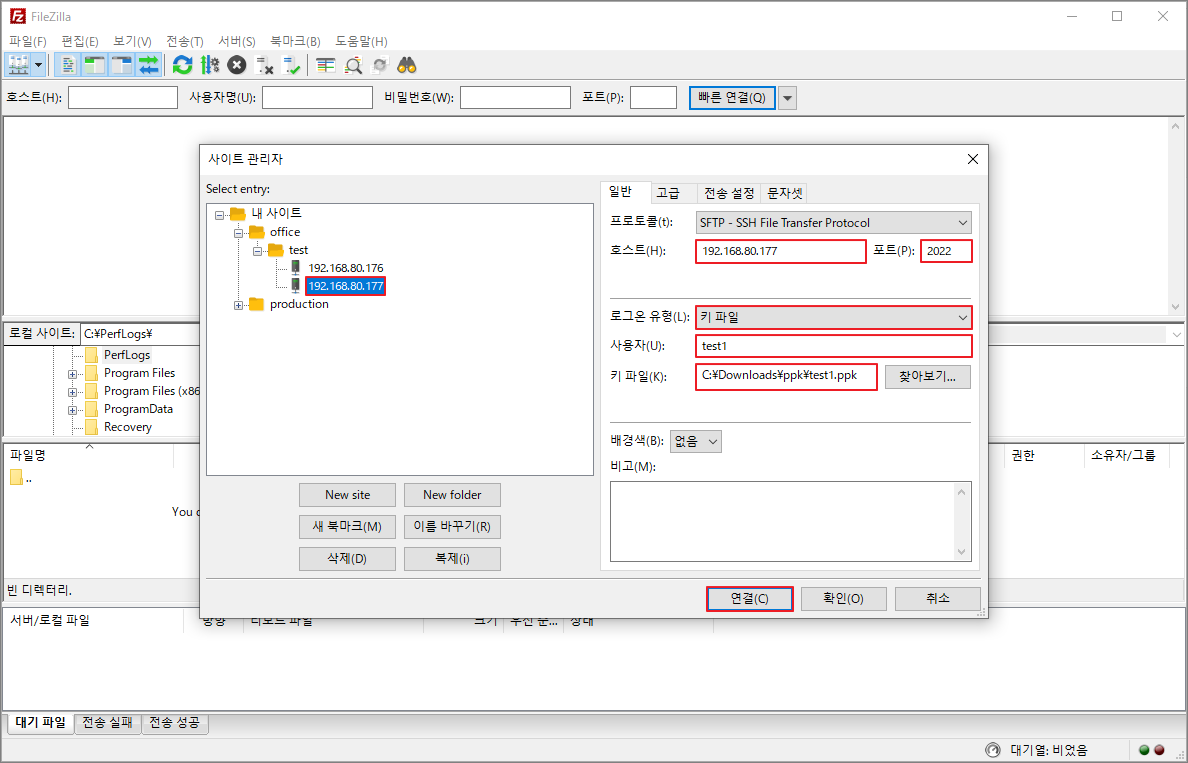The width and height of the screenshot is (1188, 763).
Task: Click the reconnect to last server icon
Action: (x=292, y=65)
